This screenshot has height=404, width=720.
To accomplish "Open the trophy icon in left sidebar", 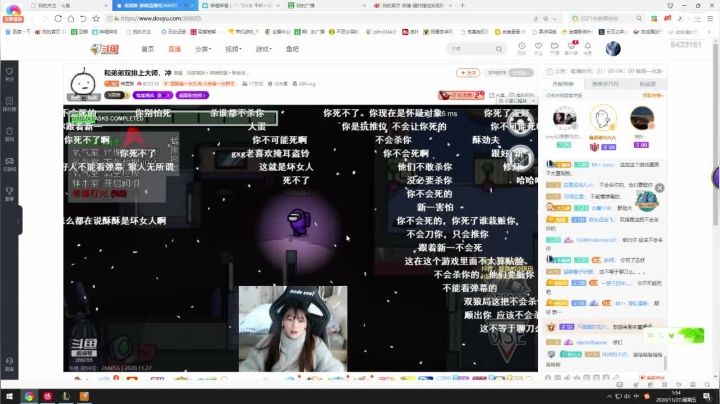I will (x=10, y=191).
